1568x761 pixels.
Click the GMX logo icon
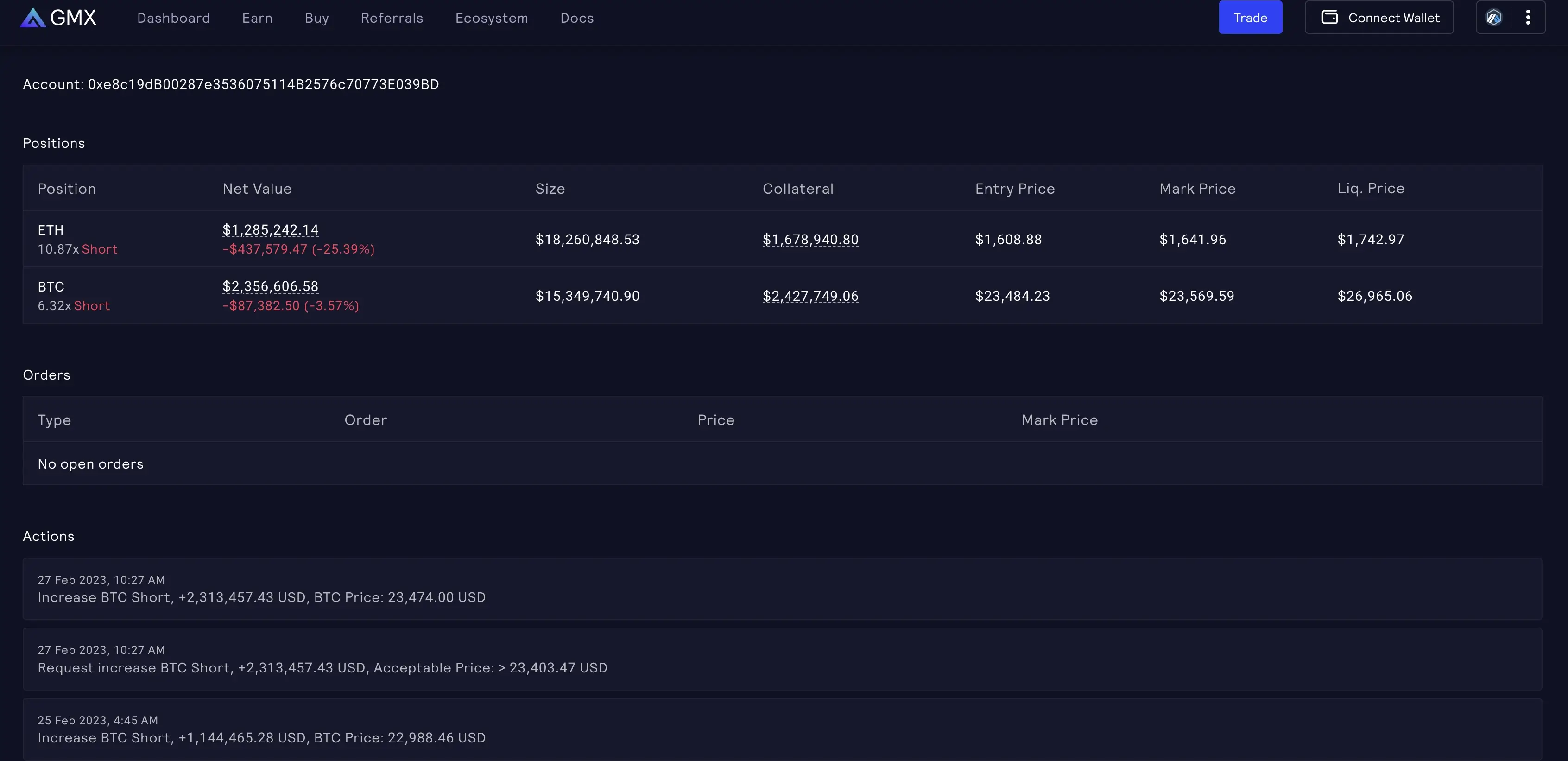(33, 18)
